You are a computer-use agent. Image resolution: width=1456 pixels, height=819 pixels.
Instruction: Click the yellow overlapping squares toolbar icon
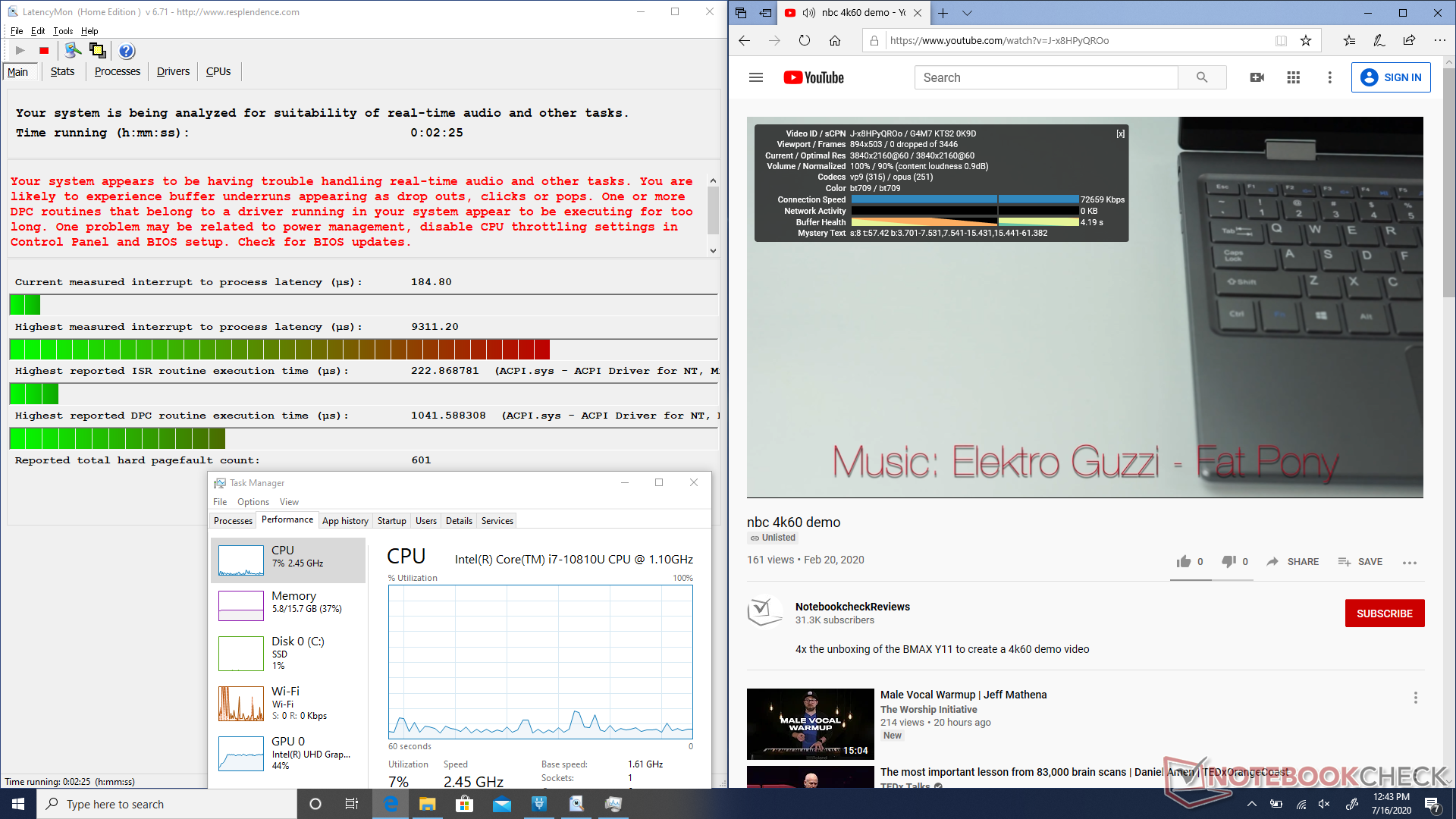click(97, 50)
